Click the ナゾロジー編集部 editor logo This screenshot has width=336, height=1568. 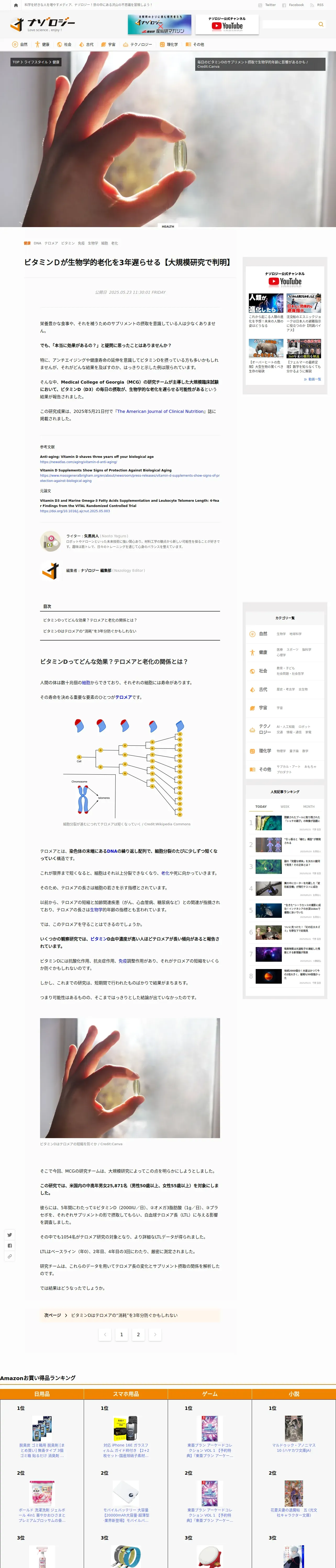click(x=50, y=570)
